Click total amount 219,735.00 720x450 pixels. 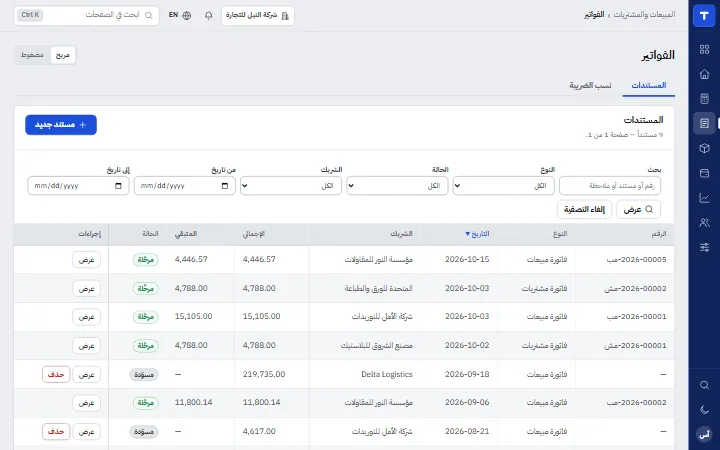[x=264, y=374]
